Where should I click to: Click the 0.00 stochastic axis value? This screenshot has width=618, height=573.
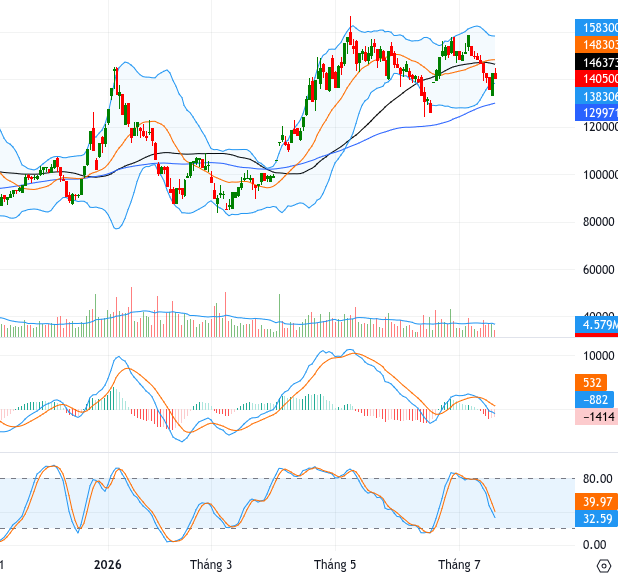tap(594, 545)
